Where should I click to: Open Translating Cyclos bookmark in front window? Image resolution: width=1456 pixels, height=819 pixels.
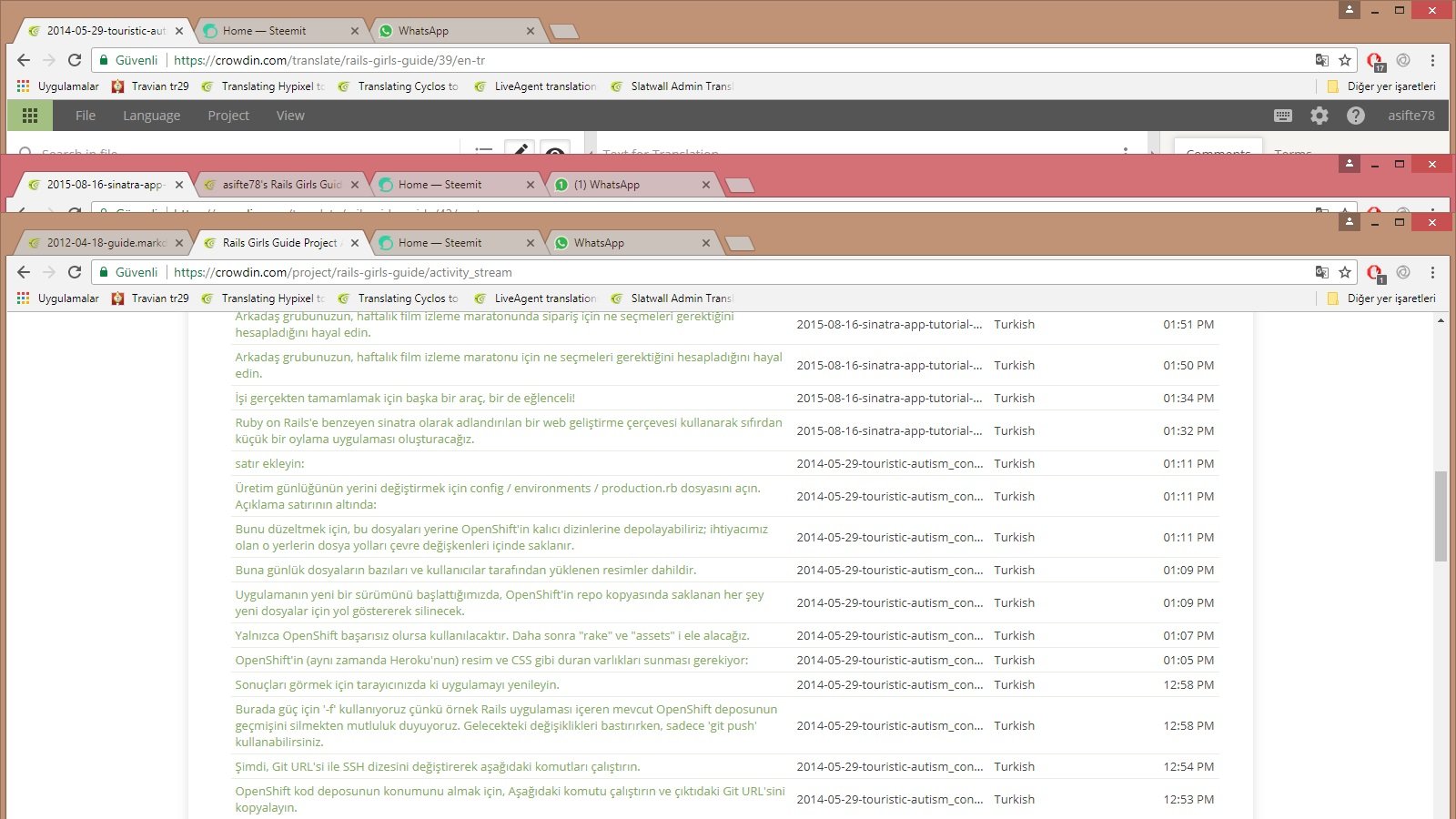tap(399, 298)
